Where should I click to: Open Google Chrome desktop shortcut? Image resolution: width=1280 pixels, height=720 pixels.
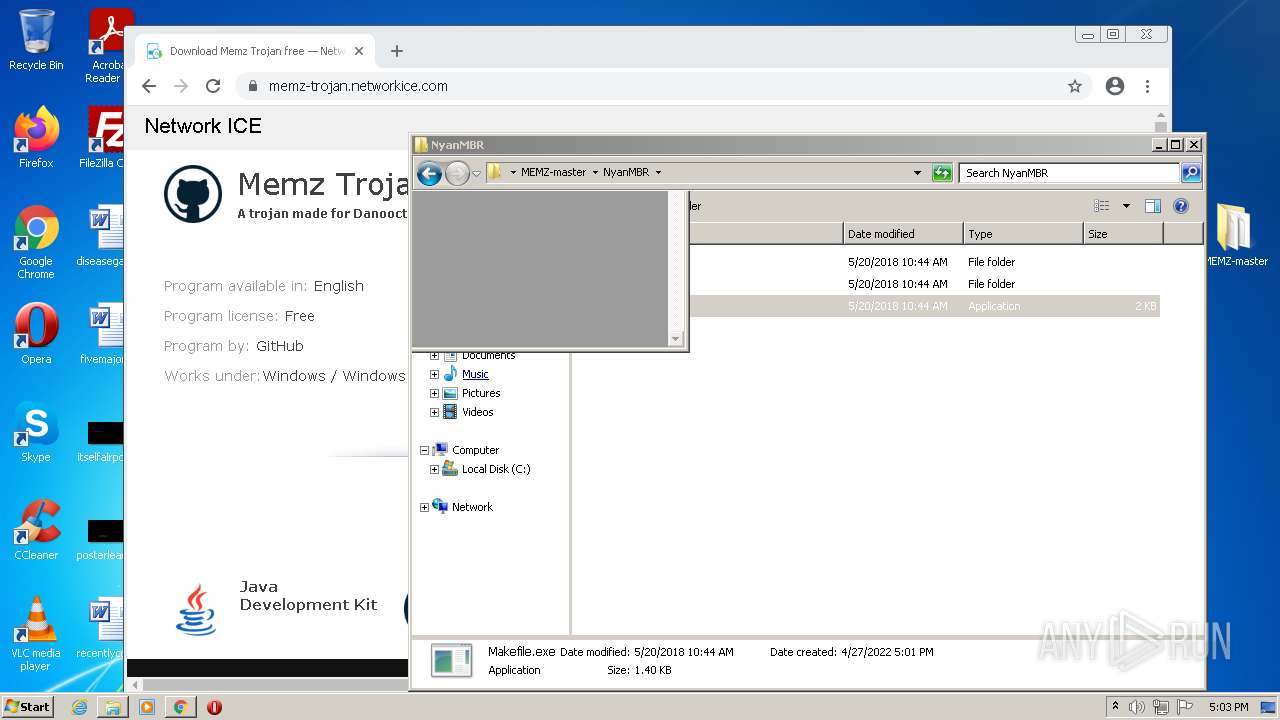(x=36, y=242)
